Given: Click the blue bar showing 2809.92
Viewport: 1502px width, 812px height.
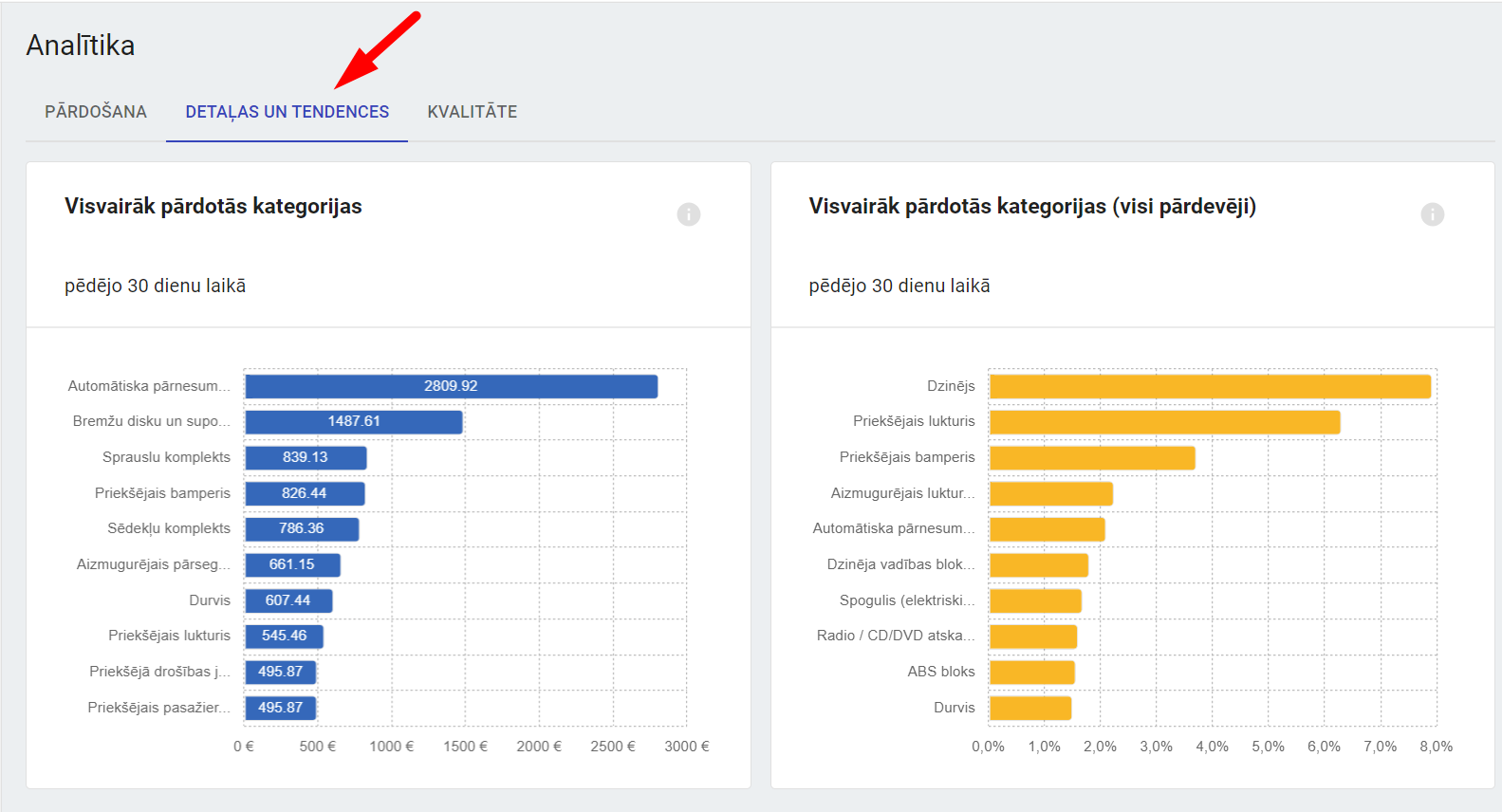Looking at the screenshot, I should point(451,386).
